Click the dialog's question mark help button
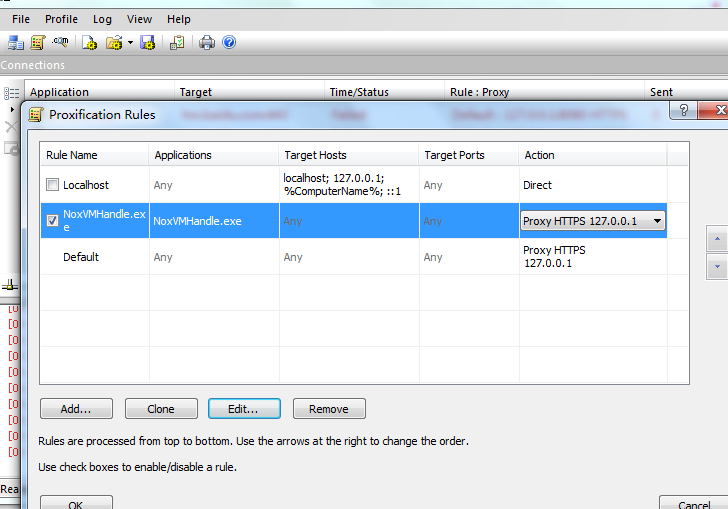 (684, 110)
